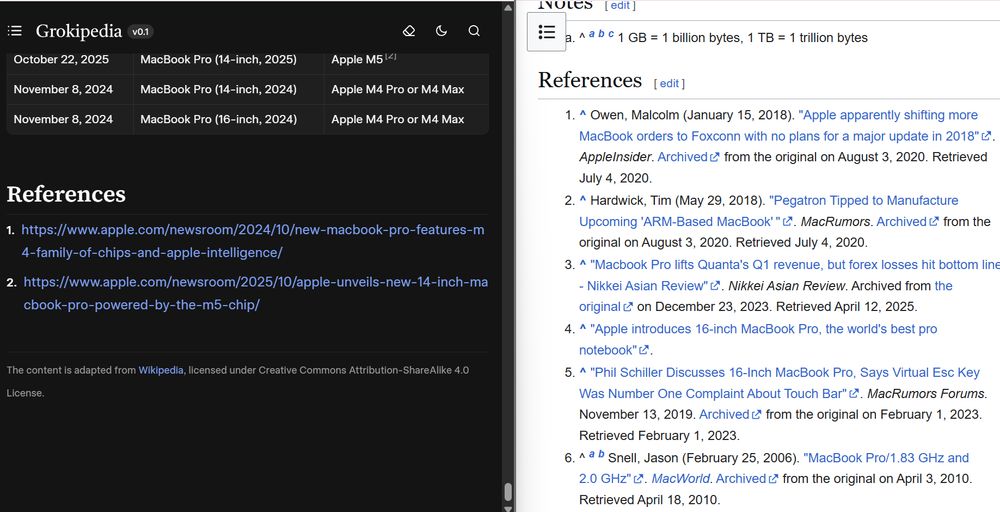Viewport: 1000px width, 512px height.
Task: Click the superscript citation 2 beside Apple M5
Action: [x=391, y=56]
